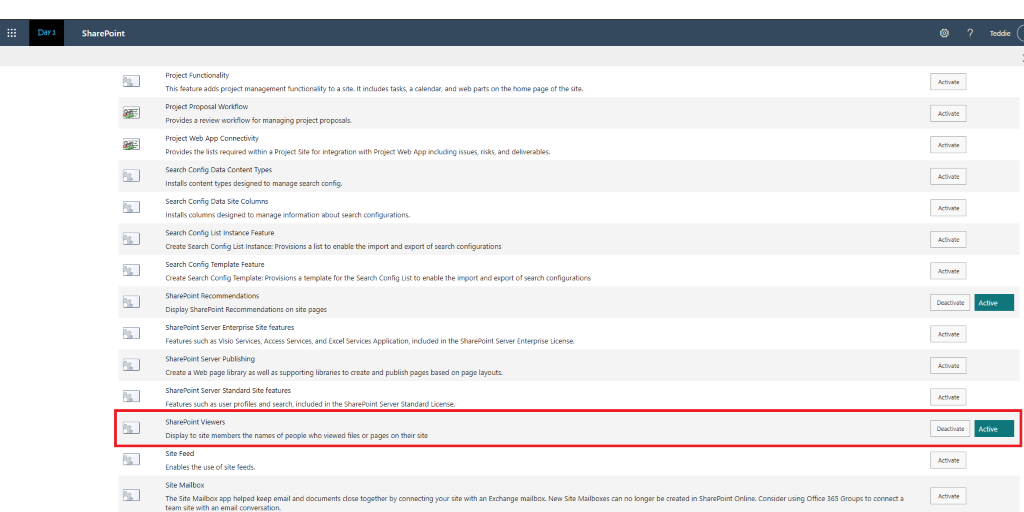Viewport: 1024px width, 512px height.
Task: Select 'Search Config List Instance Feature' title
Action: 219,232
